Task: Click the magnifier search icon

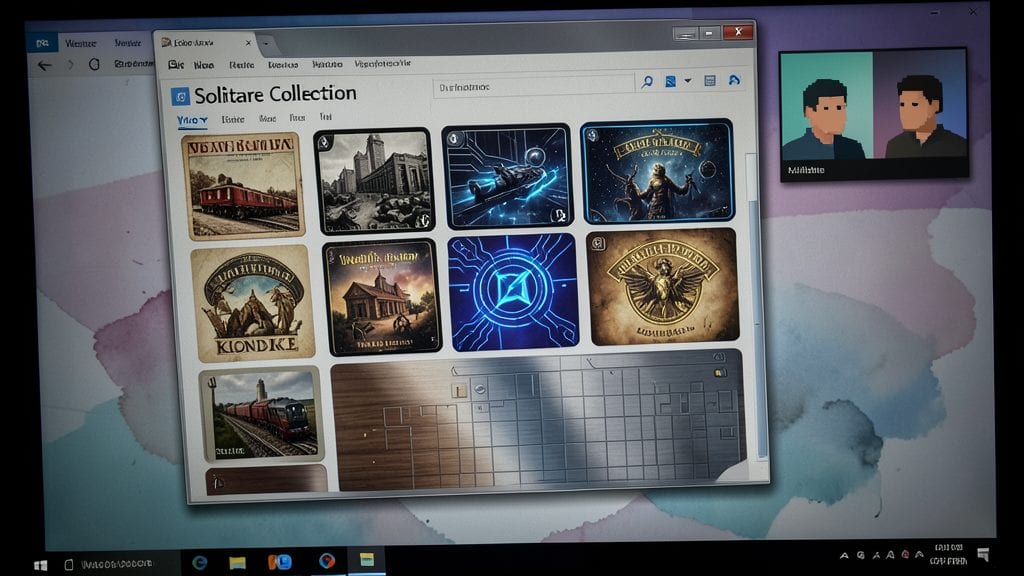Action: tap(647, 82)
